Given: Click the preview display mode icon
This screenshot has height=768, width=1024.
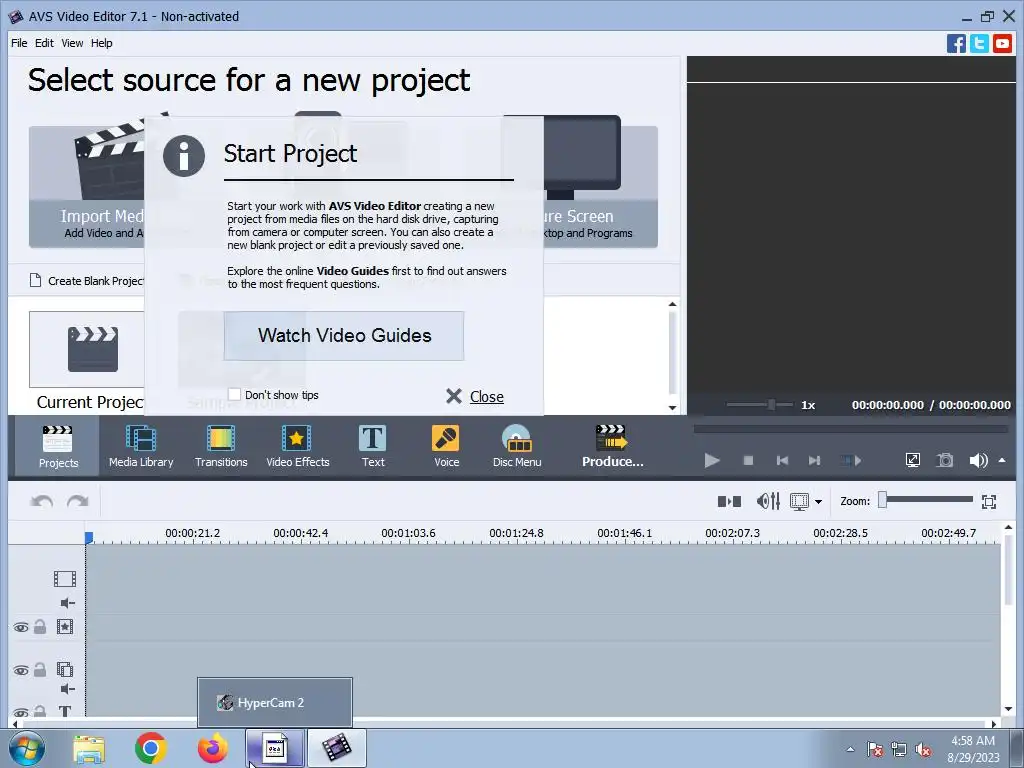Looking at the screenshot, I should 799,502.
